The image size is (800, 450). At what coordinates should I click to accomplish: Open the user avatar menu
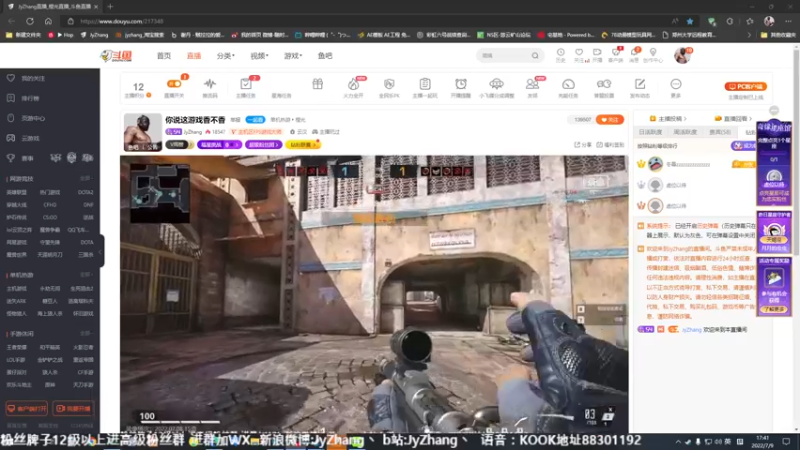pyautogui.click(x=682, y=55)
